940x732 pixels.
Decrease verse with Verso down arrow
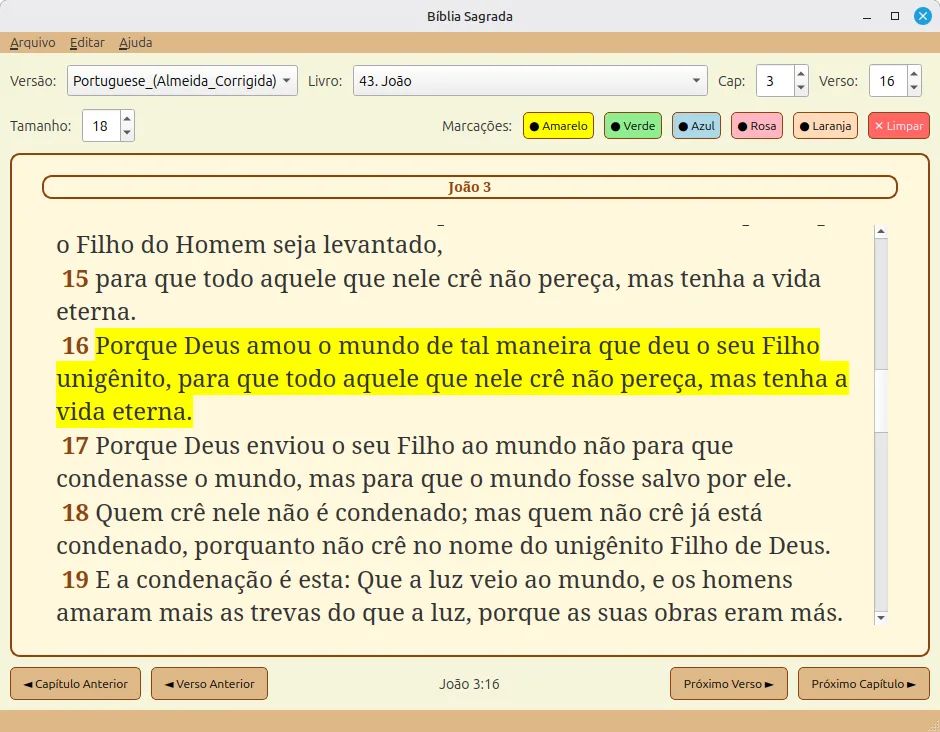coord(914,88)
